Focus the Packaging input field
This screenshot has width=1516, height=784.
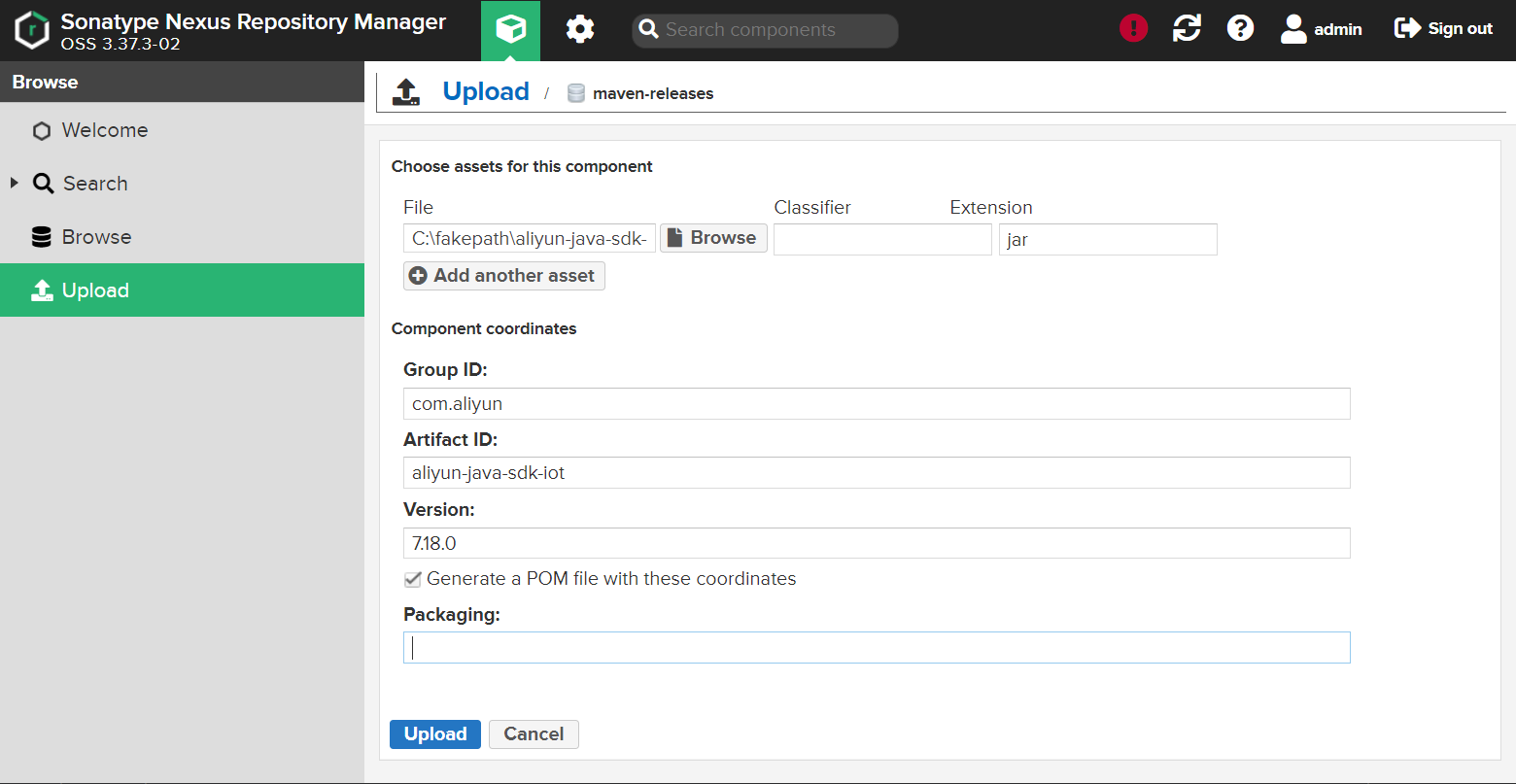877,648
